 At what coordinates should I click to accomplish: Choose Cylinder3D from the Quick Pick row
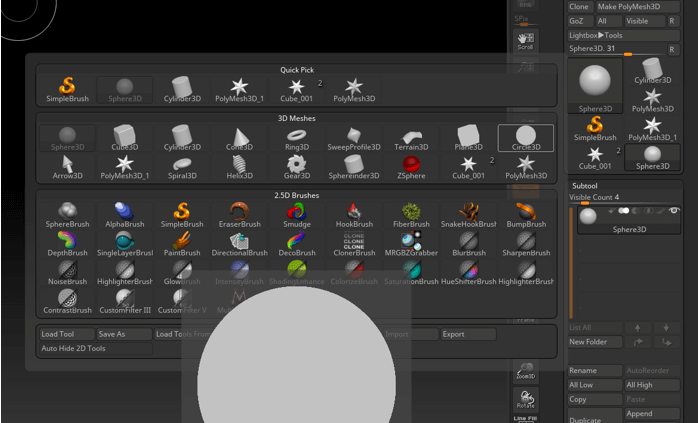182,90
